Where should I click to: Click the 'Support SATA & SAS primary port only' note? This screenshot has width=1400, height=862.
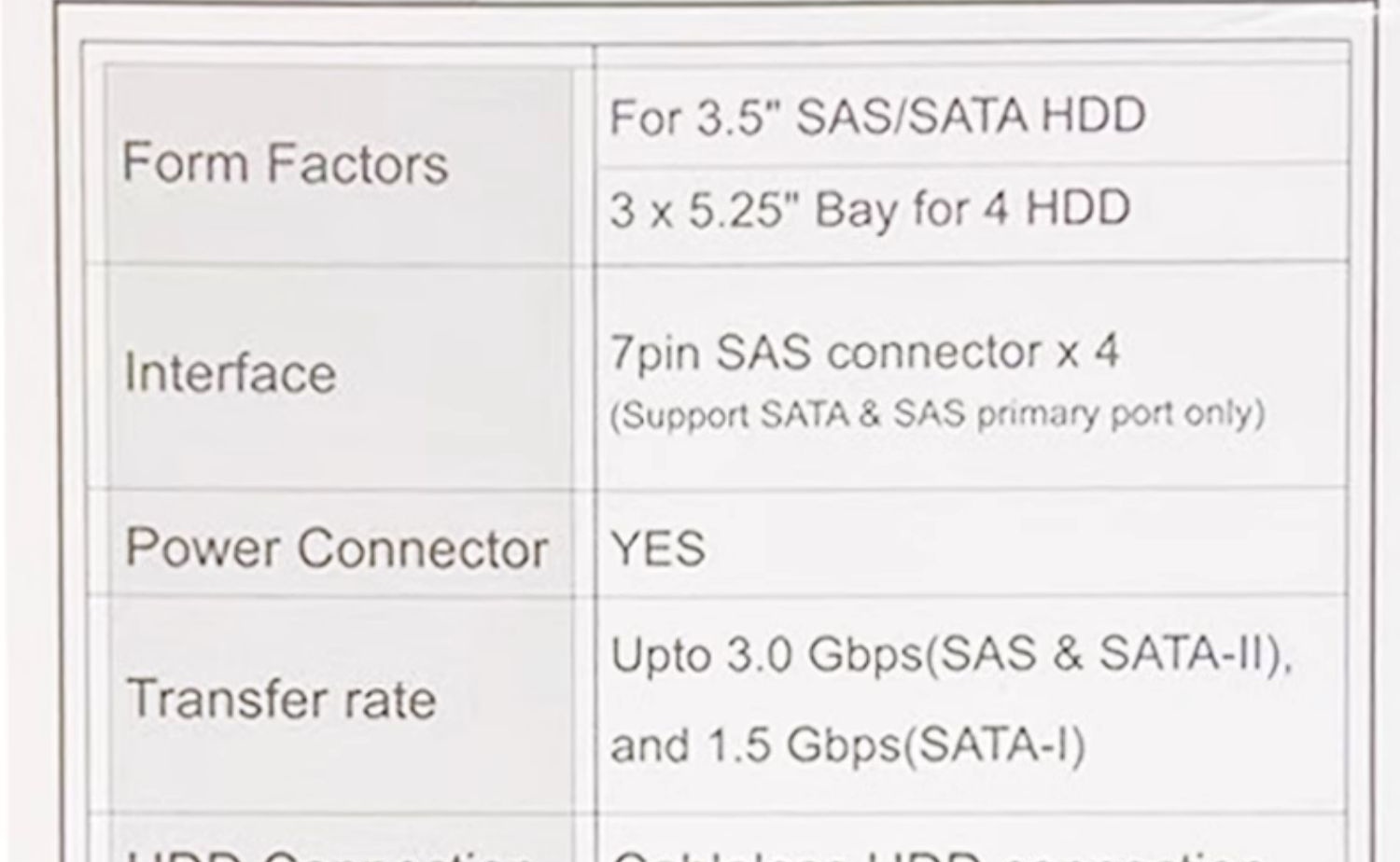937,413
